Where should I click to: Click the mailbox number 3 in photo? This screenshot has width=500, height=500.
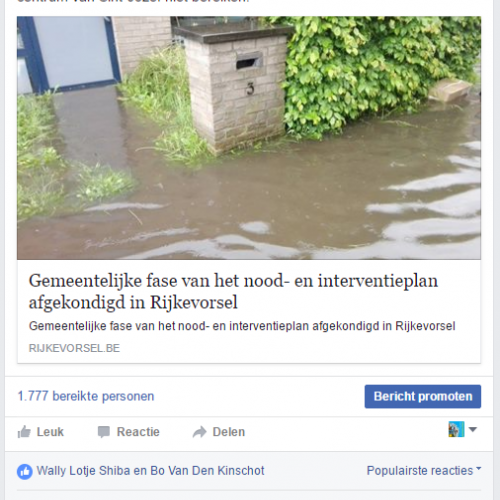250,89
